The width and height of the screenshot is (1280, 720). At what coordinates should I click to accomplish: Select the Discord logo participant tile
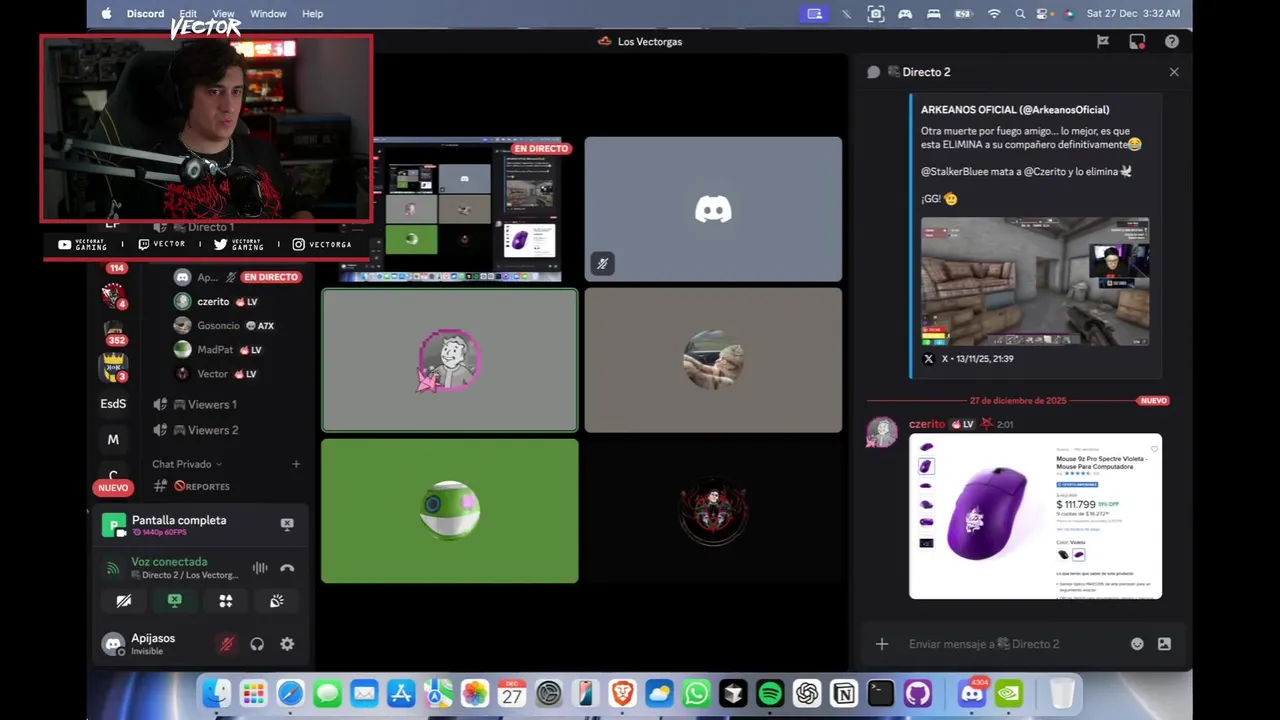click(713, 210)
